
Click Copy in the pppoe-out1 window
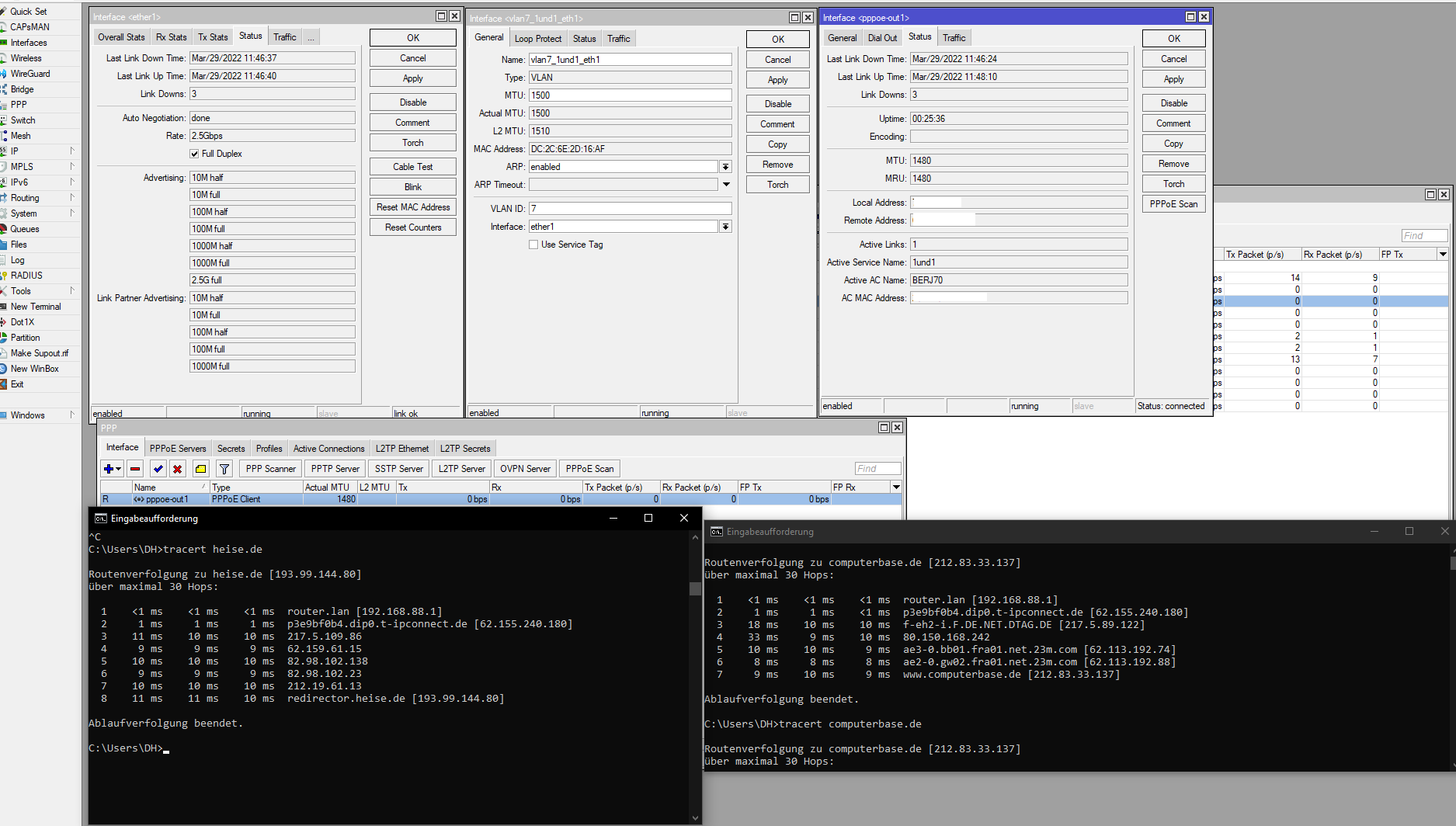(x=1174, y=144)
